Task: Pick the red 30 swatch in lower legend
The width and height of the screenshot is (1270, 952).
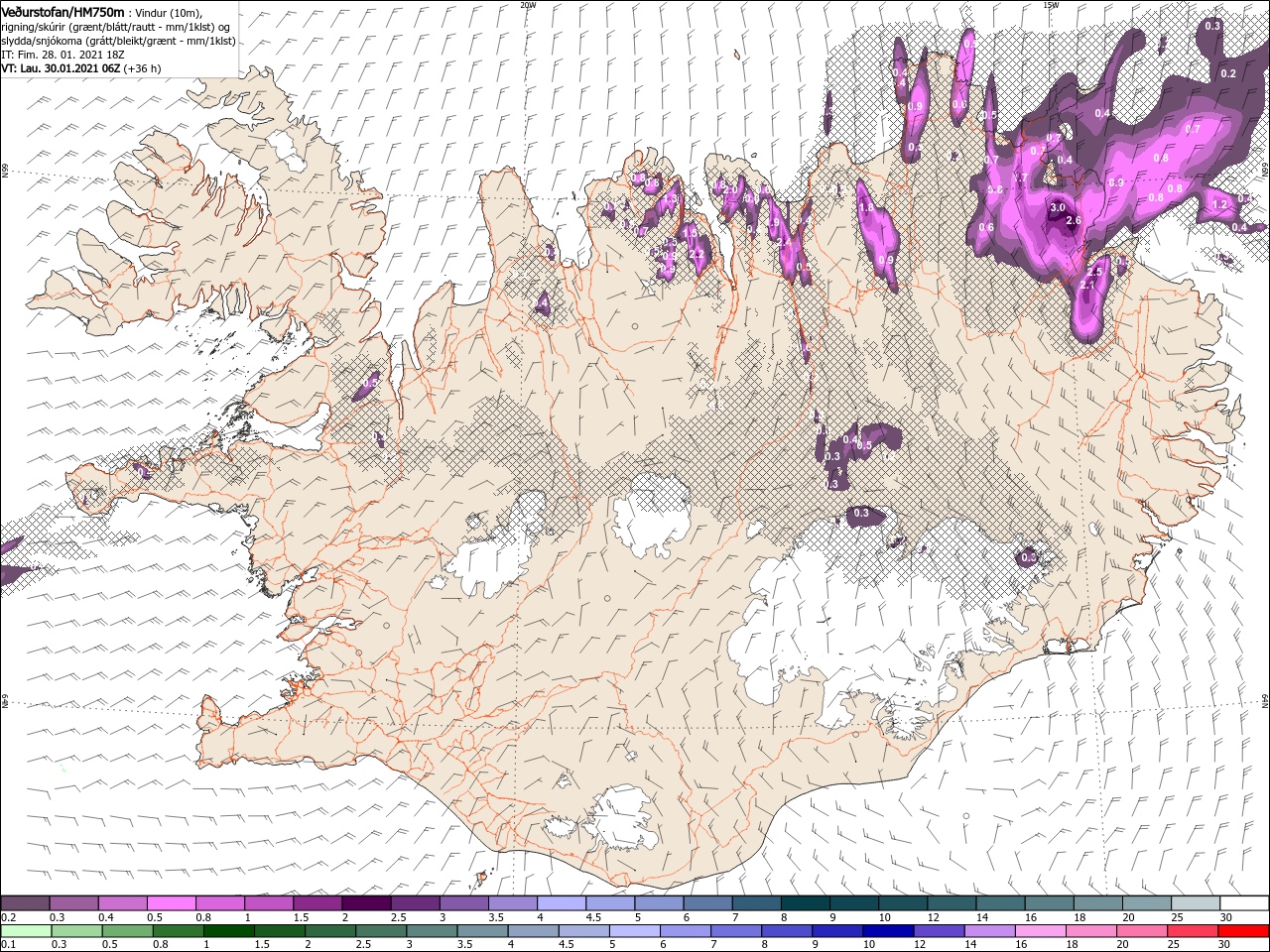Action: click(x=1244, y=930)
